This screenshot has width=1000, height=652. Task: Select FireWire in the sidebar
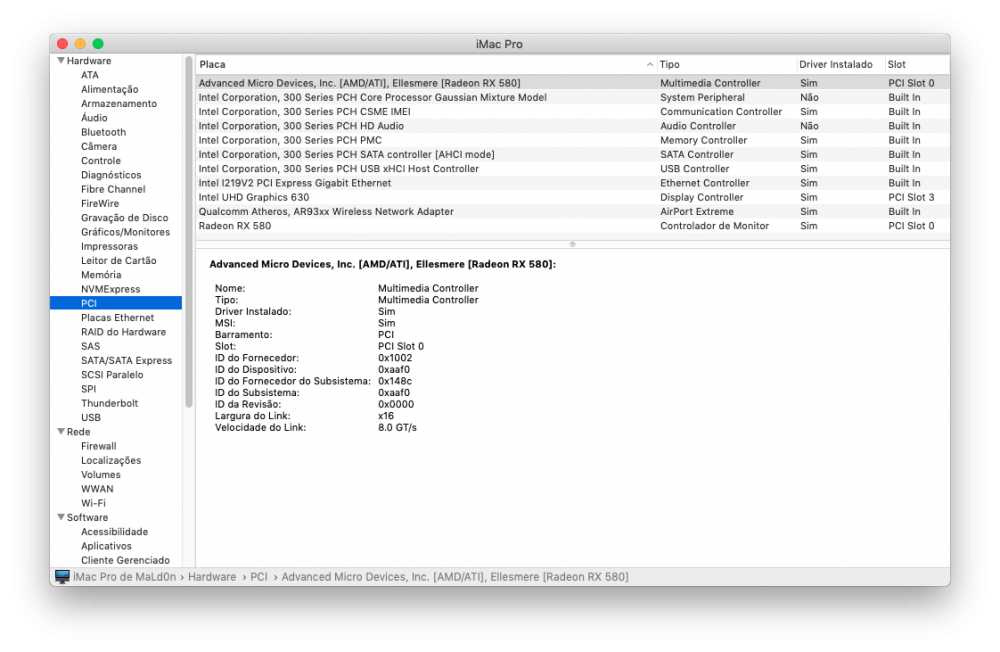pos(100,204)
